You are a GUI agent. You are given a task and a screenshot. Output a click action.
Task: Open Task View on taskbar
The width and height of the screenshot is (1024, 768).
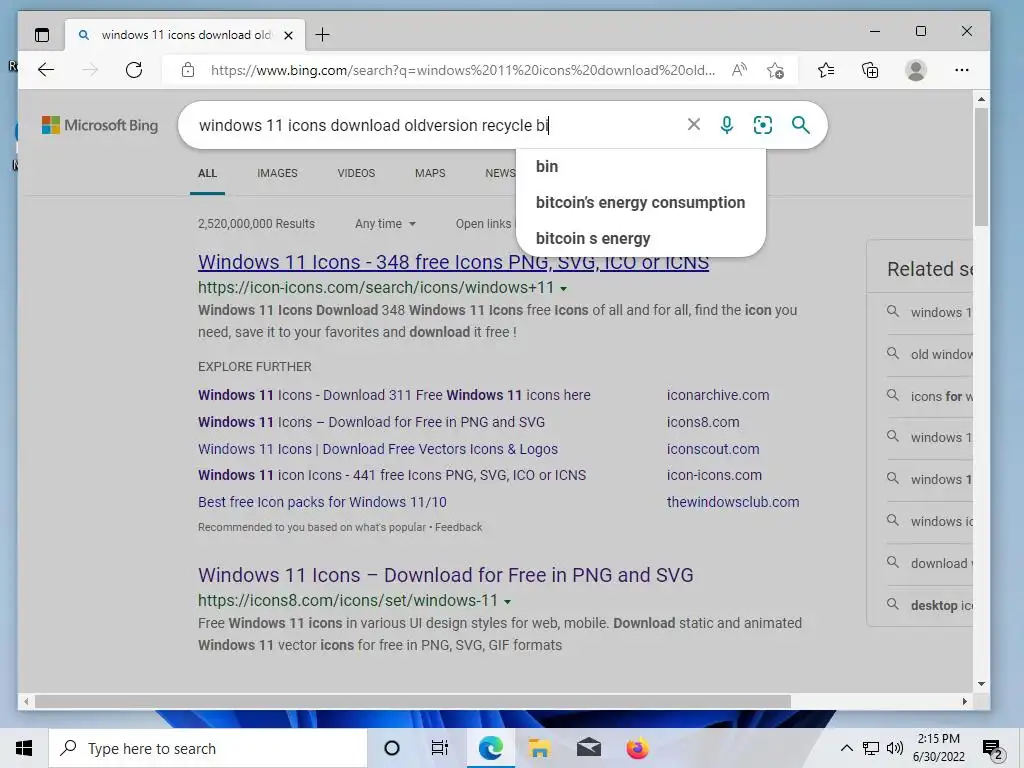440,748
